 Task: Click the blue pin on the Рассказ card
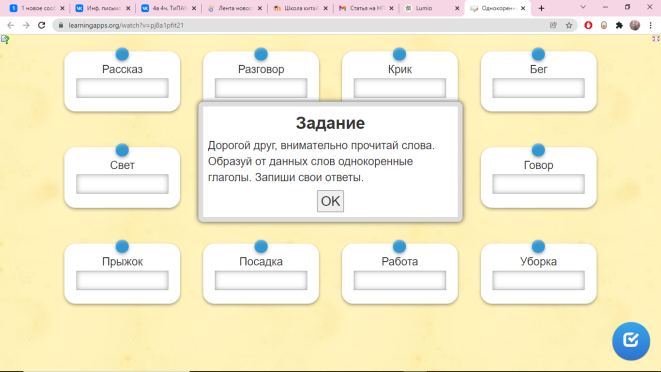tap(122, 54)
